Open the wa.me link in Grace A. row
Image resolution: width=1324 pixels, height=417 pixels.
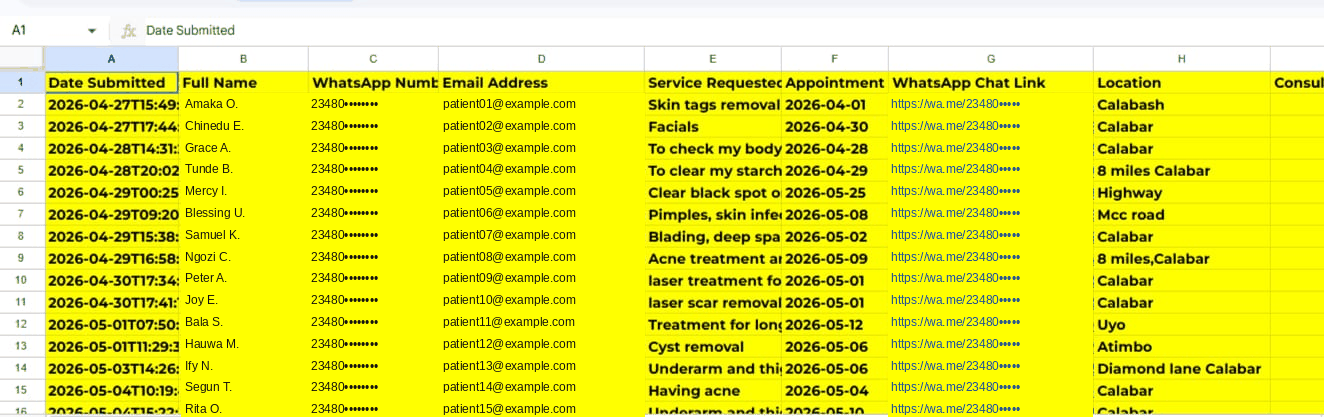(955, 148)
